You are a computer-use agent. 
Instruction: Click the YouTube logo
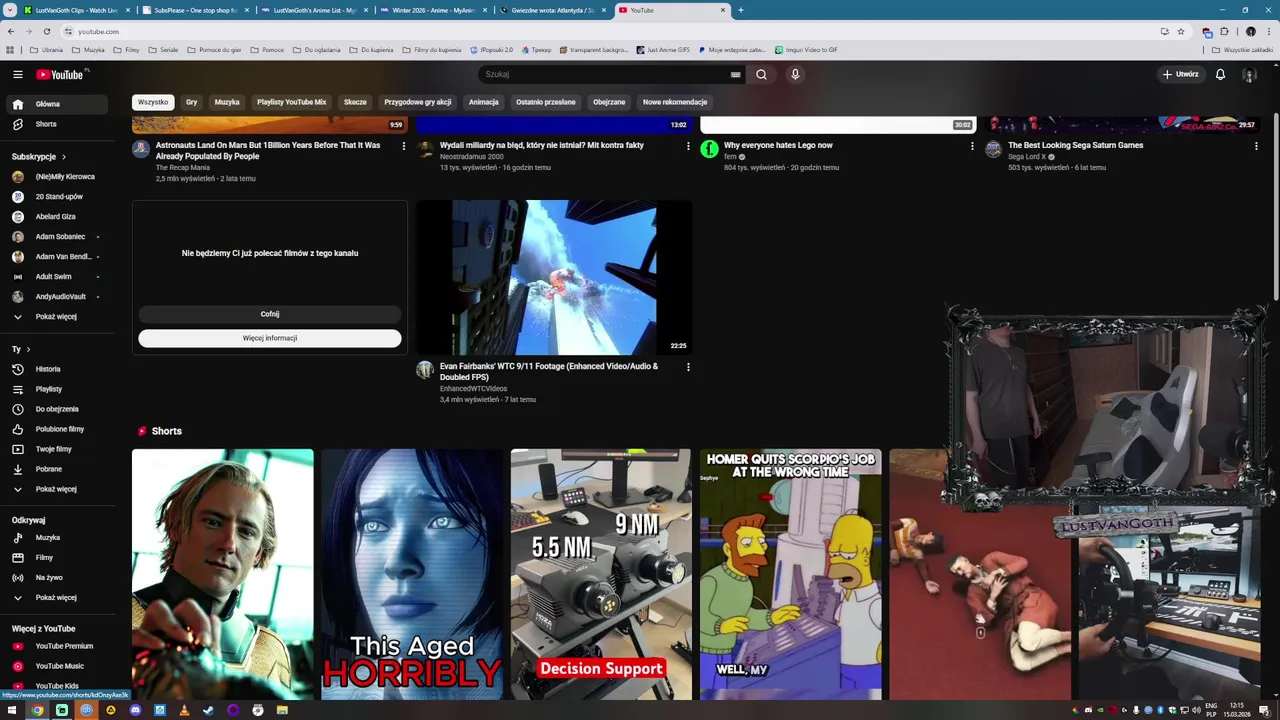61,74
